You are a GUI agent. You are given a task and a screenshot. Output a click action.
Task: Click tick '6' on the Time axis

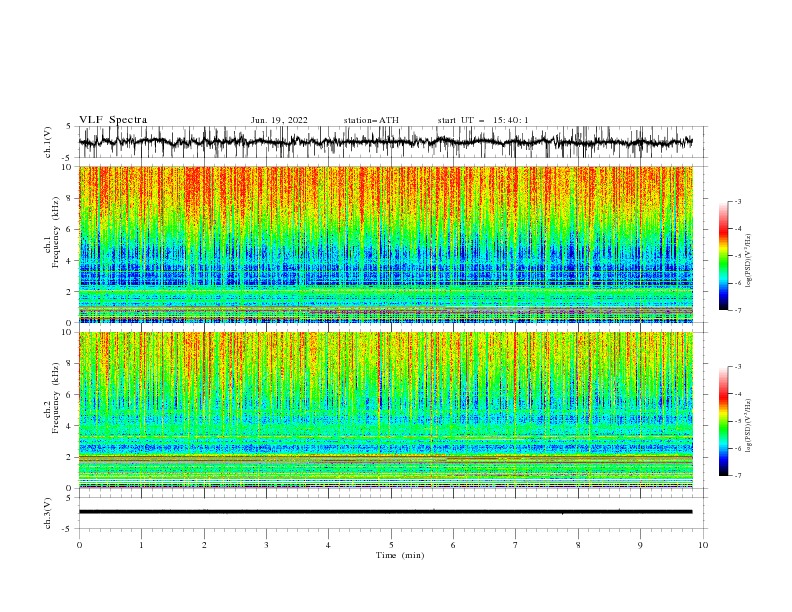tap(453, 545)
